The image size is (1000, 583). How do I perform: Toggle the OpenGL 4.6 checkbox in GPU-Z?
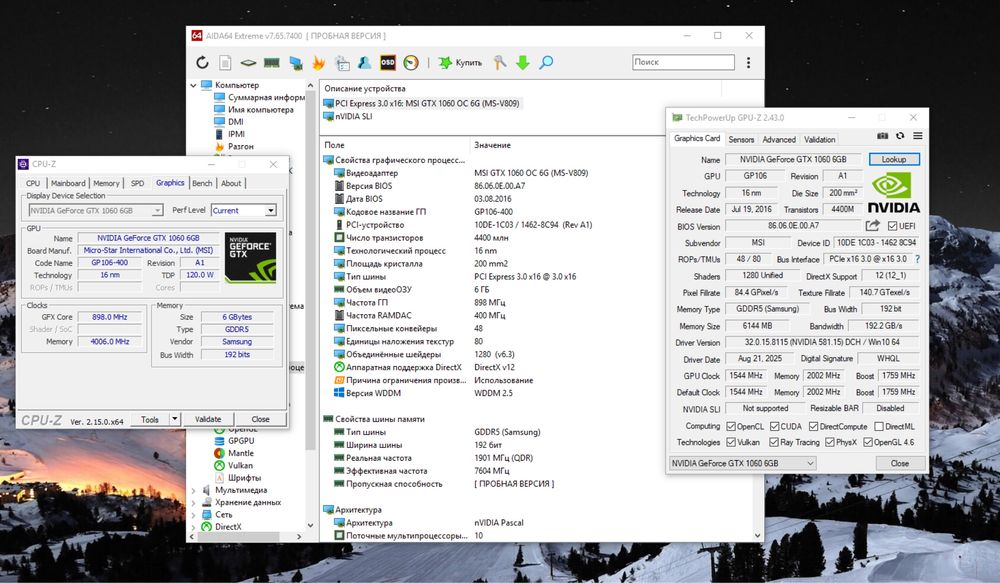867,442
